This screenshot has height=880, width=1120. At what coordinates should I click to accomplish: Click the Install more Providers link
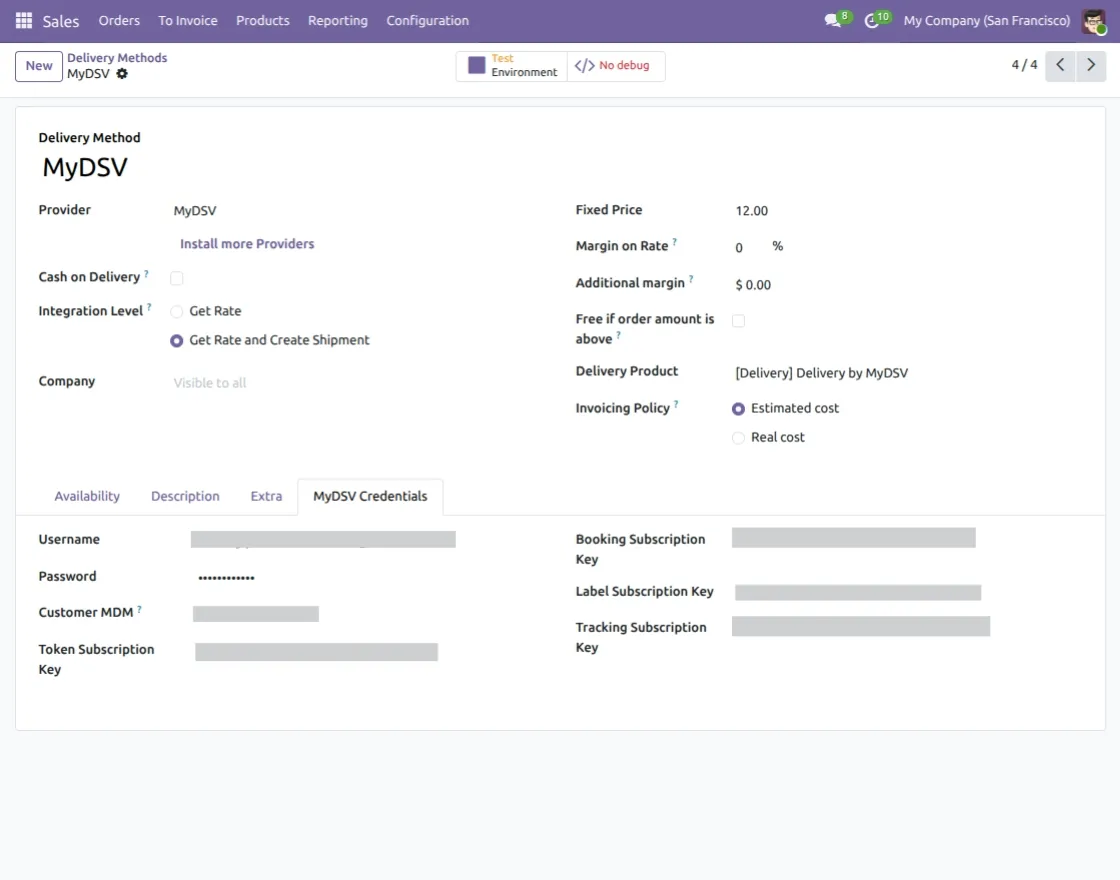247,244
